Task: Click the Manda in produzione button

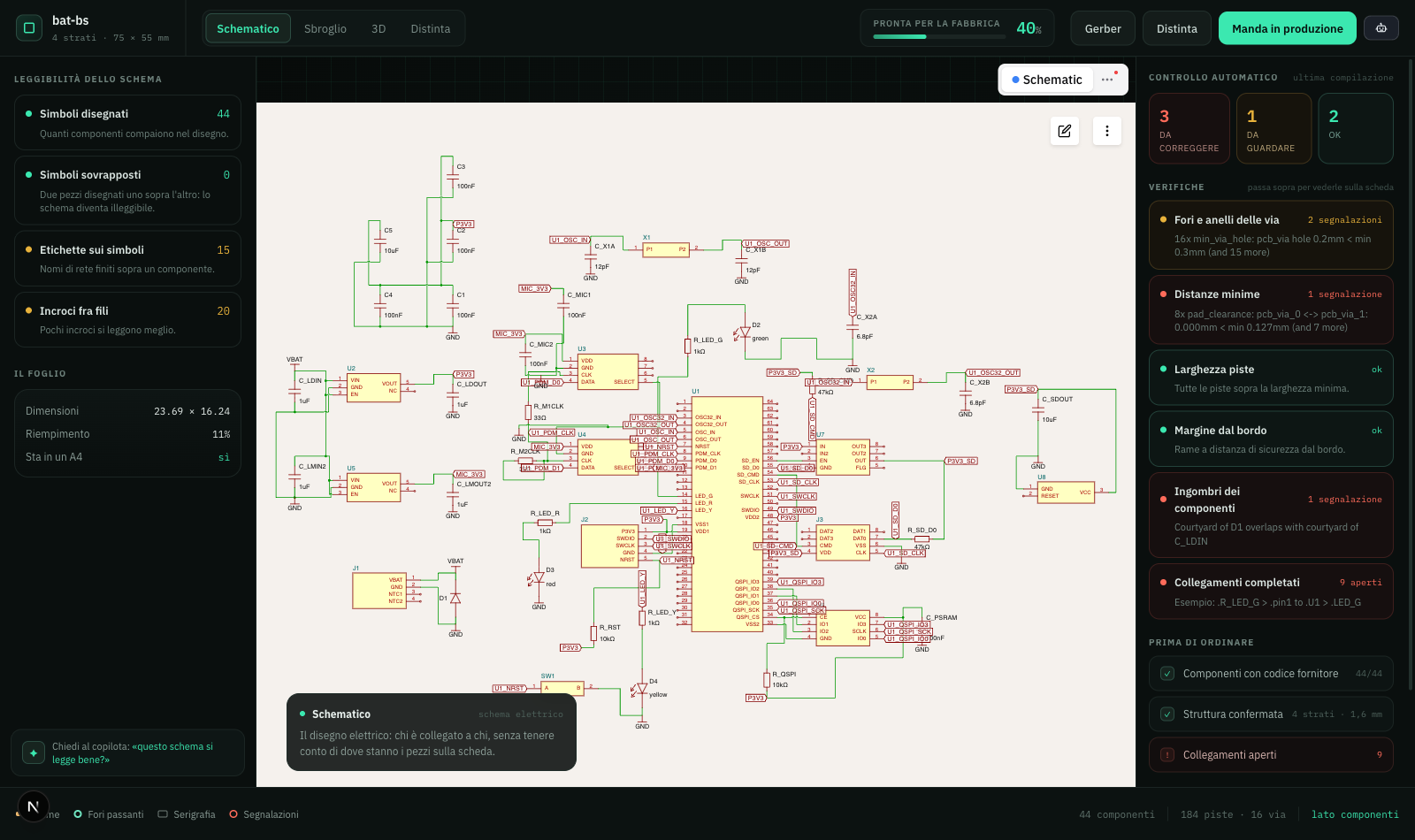Action: click(1288, 28)
